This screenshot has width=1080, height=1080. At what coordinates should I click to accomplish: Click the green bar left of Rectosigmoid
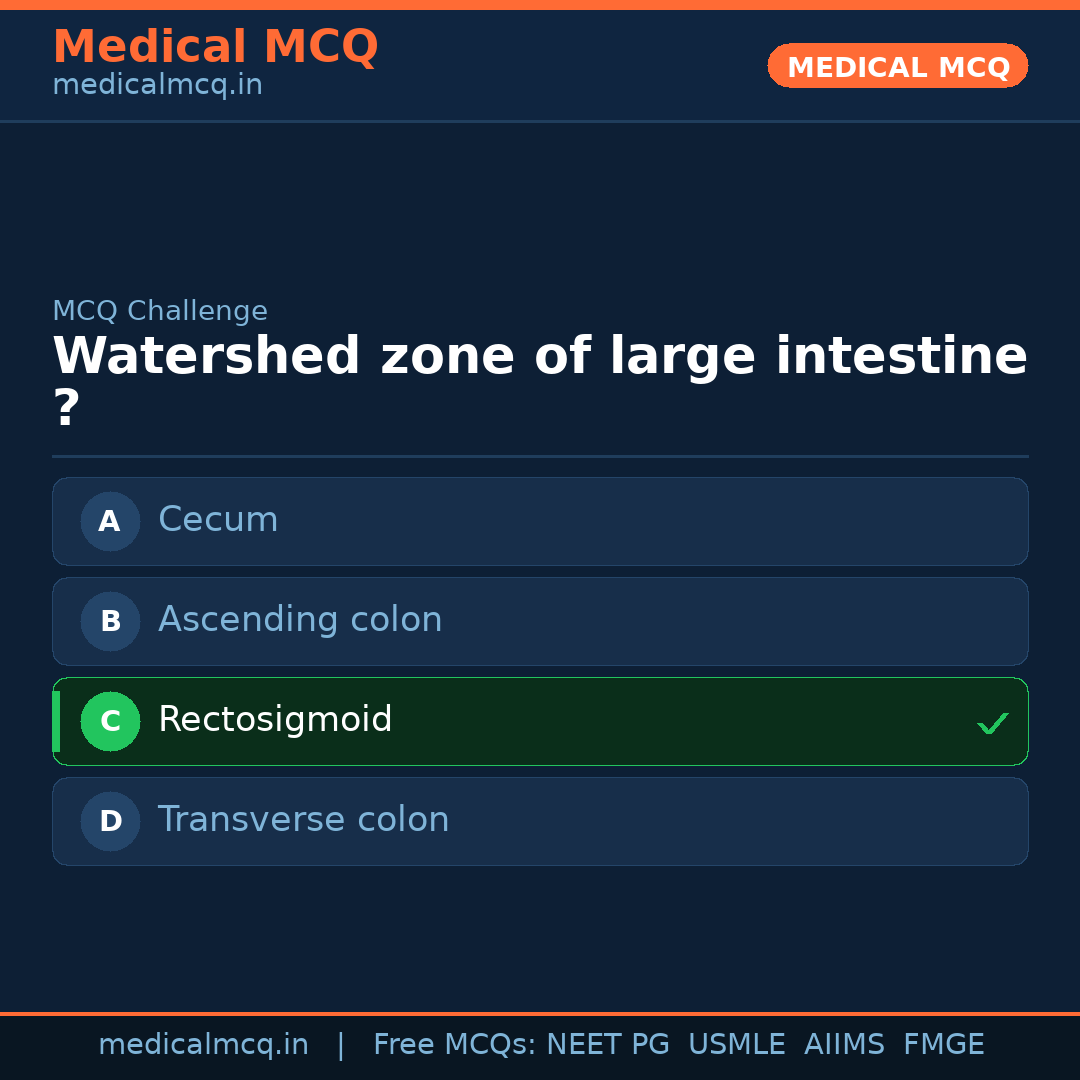click(x=56, y=721)
